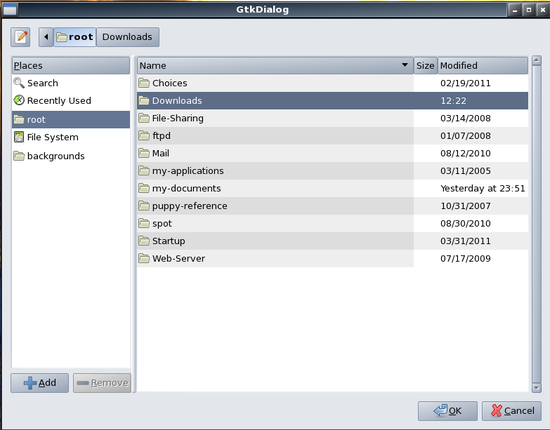Image resolution: width=550 pixels, height=430 pixels.
Task: Click the Downloads folder icon in list
Action: click(144, 101)
